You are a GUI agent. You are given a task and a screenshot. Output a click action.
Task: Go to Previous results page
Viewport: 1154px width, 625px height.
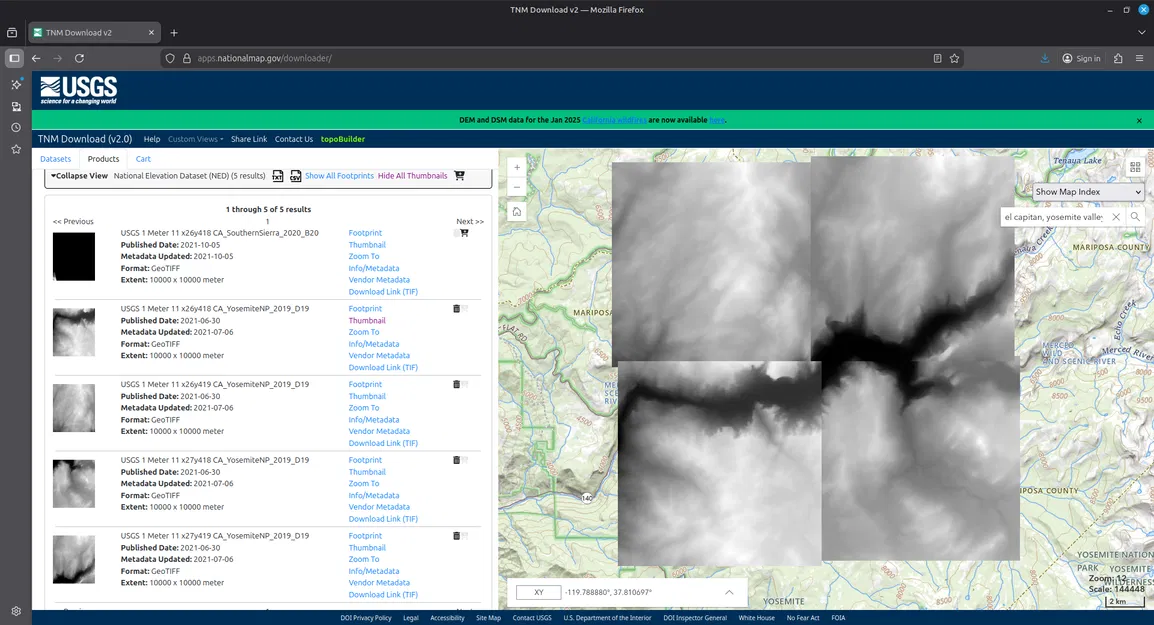pos(73,222)
